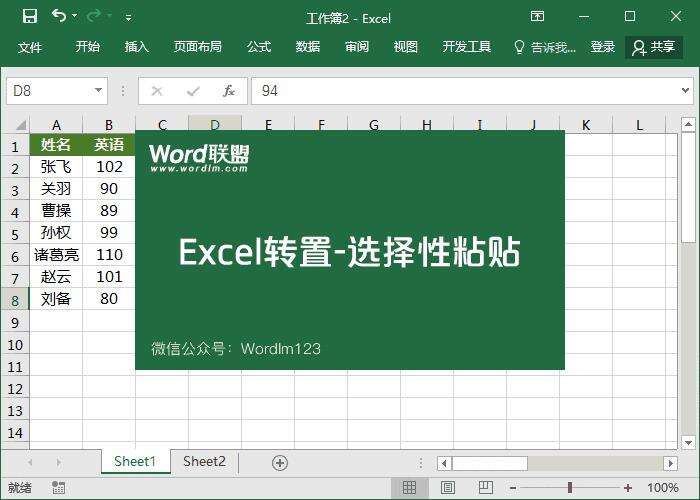This screenshot has width=700, height=500.
Task: Click the Cancel X icon in formula bar
Action: coord(157,91)
